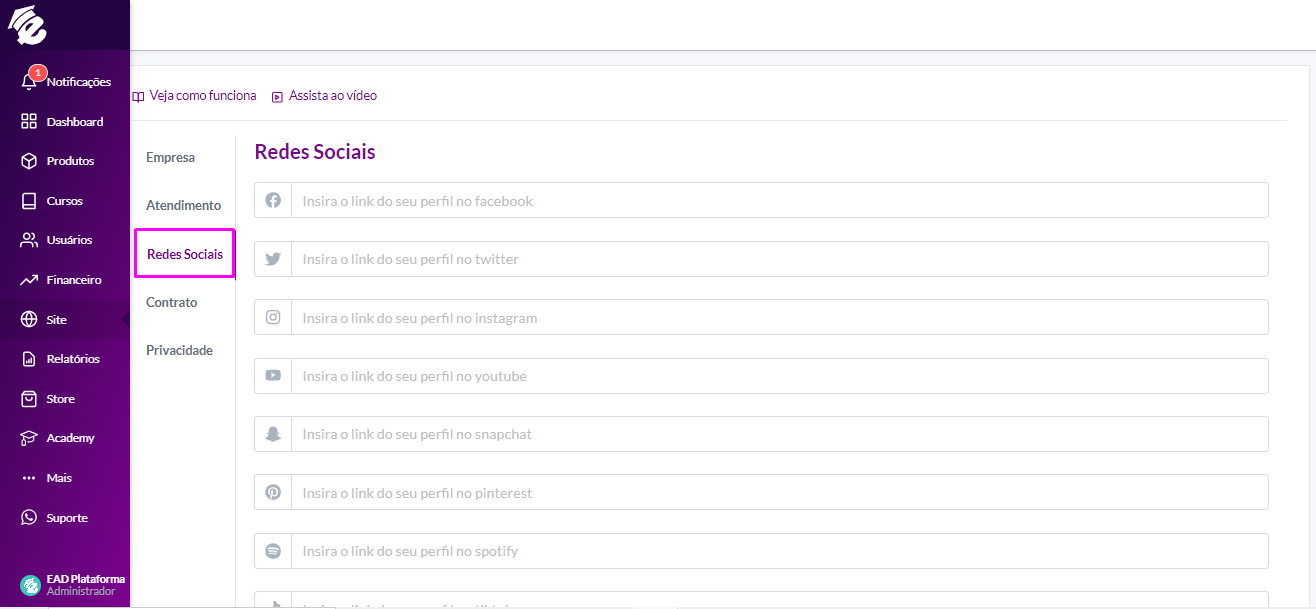Open Store in sidebar
1316x609 pixels.
(65, 399)
